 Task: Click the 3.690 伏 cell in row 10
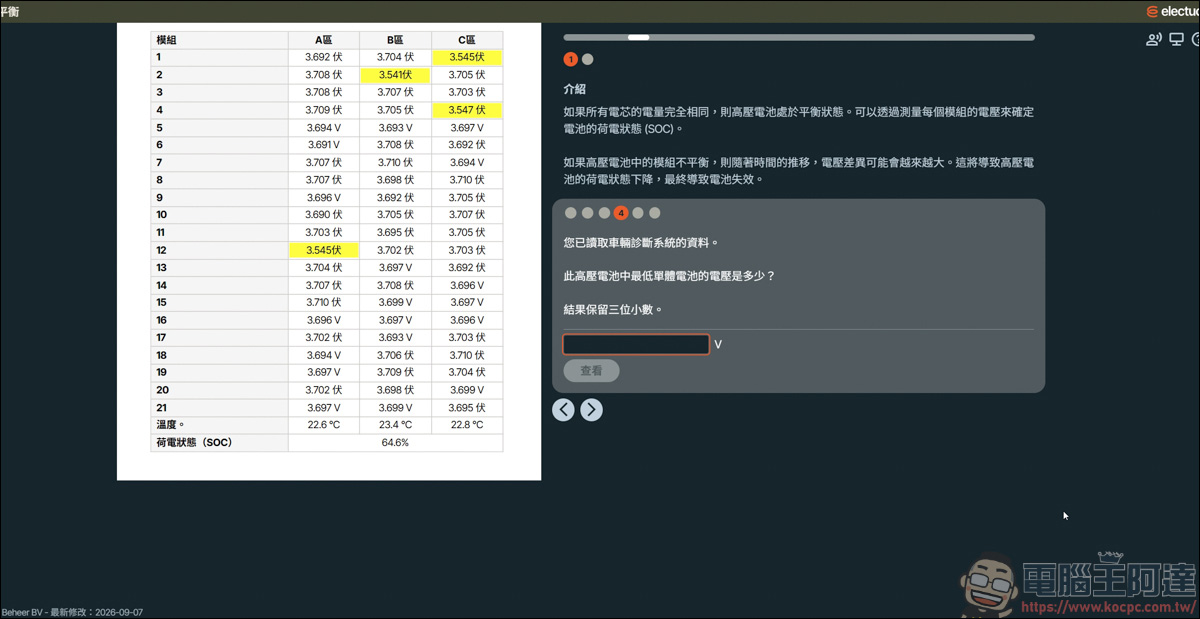(x=323, y=215)
